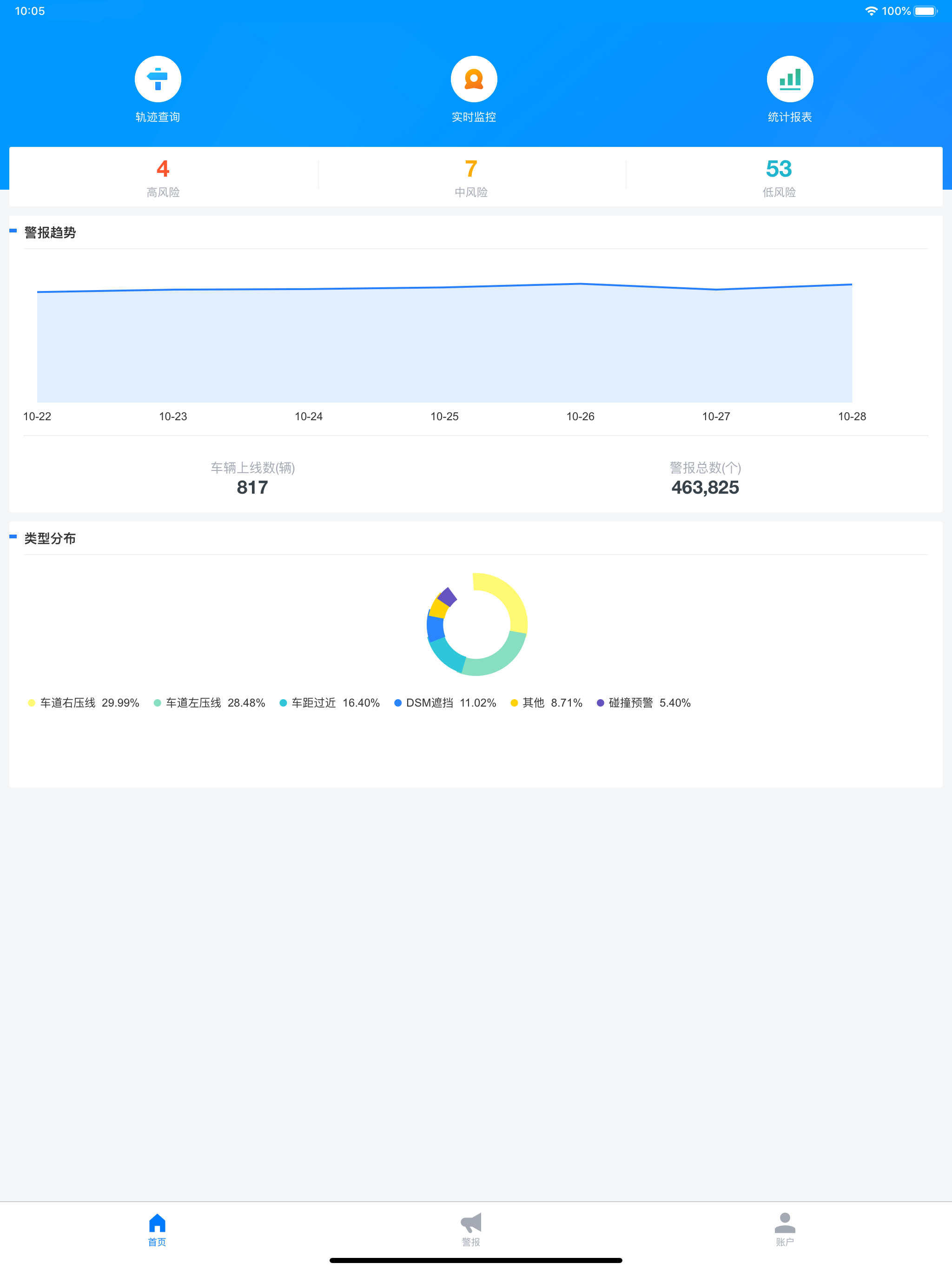
Task: Select the 10-26 date on trend chart
Action: [x=581, y=416]
